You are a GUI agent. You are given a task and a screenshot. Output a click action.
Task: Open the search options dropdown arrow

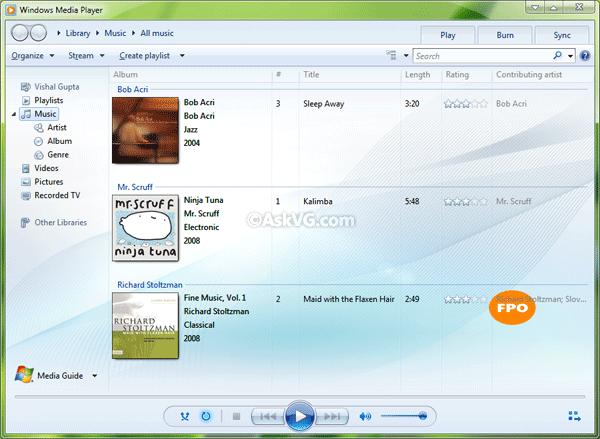(570, 56)
